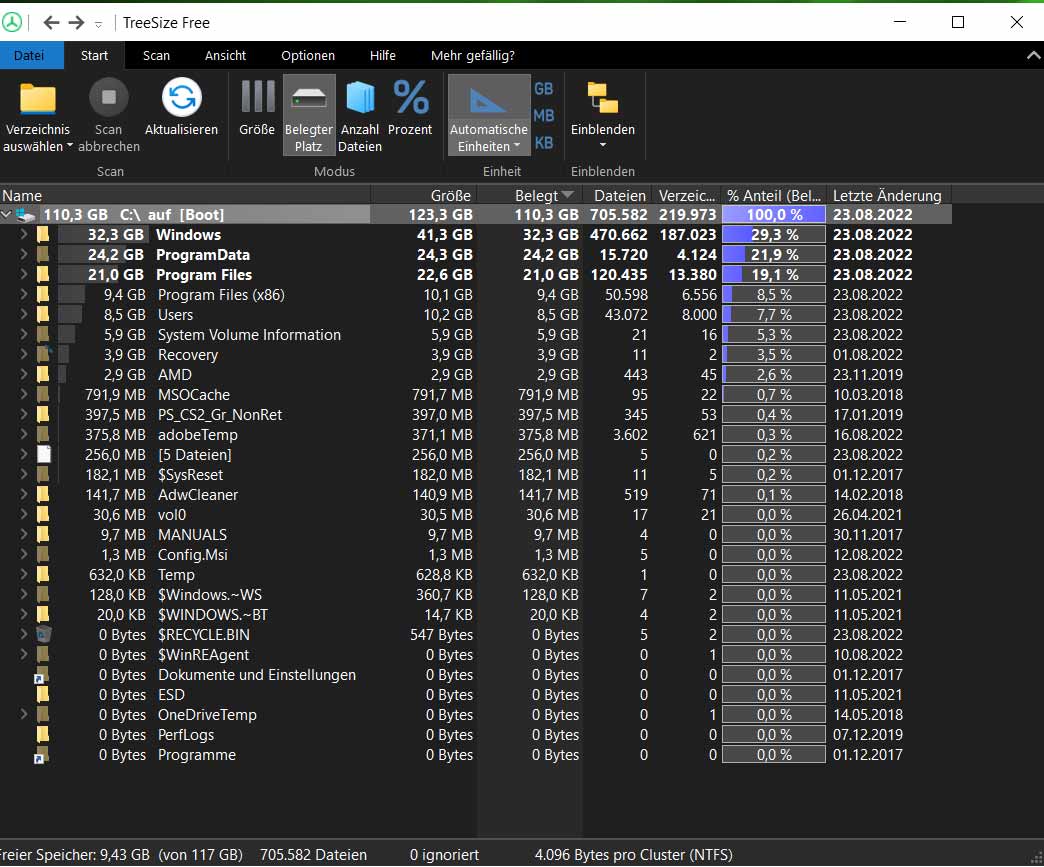Collapse the ribbon with the chevron

coord(1033,56)
